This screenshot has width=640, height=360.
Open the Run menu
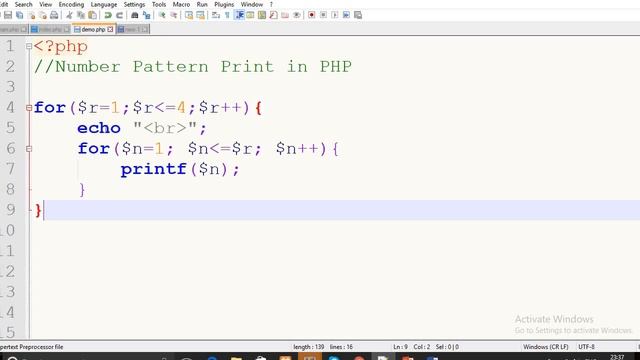[x=202, y=4]
